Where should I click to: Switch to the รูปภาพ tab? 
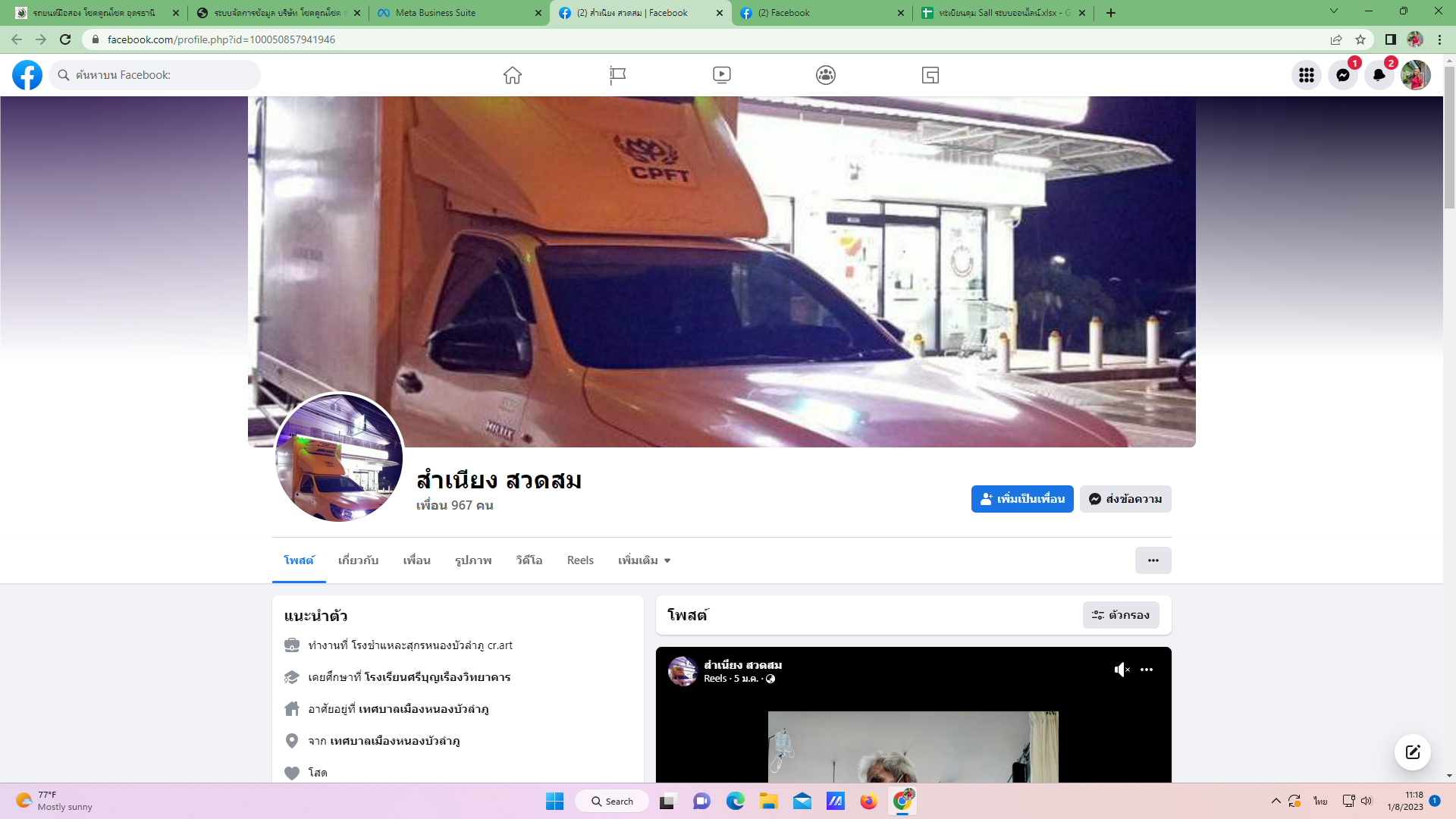tap(473, 560)
